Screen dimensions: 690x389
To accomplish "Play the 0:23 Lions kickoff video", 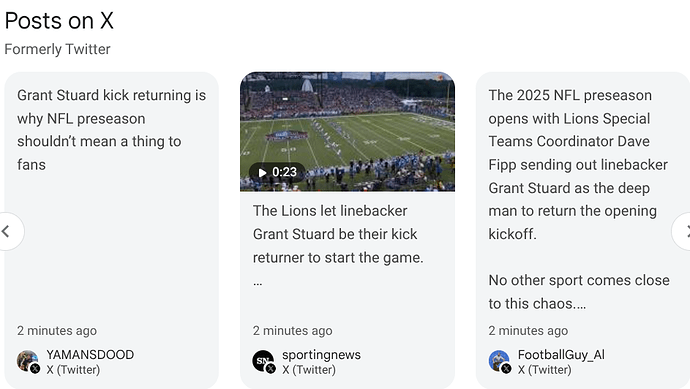I will click(277, 172).
